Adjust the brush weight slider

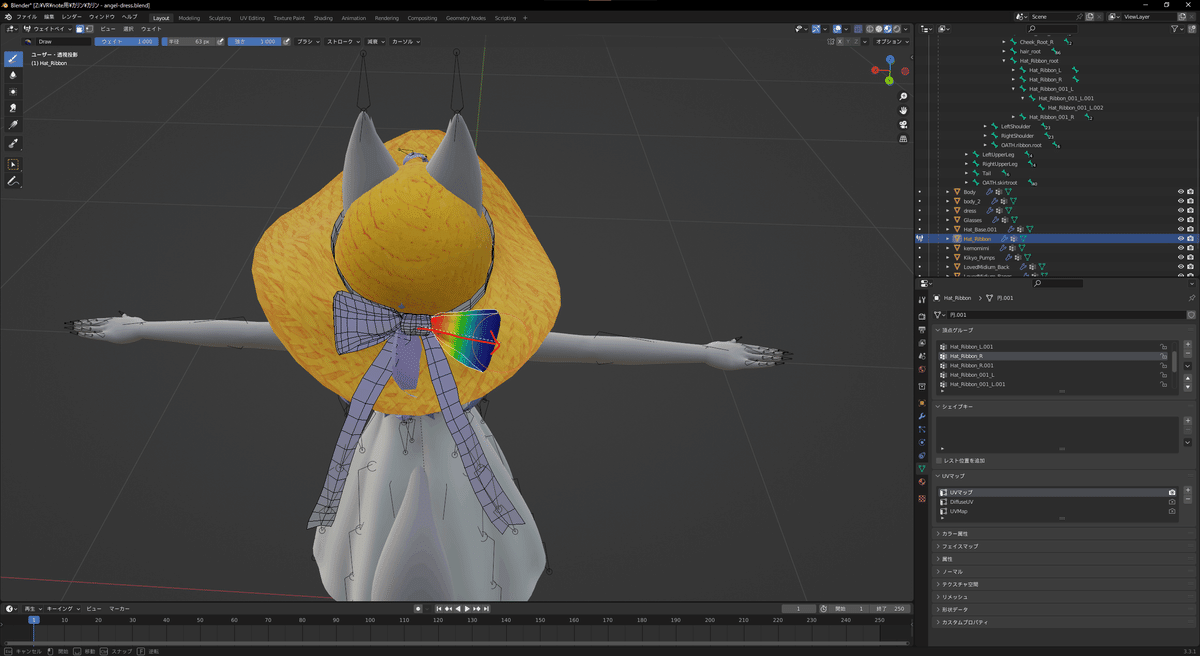coord(127,42)
